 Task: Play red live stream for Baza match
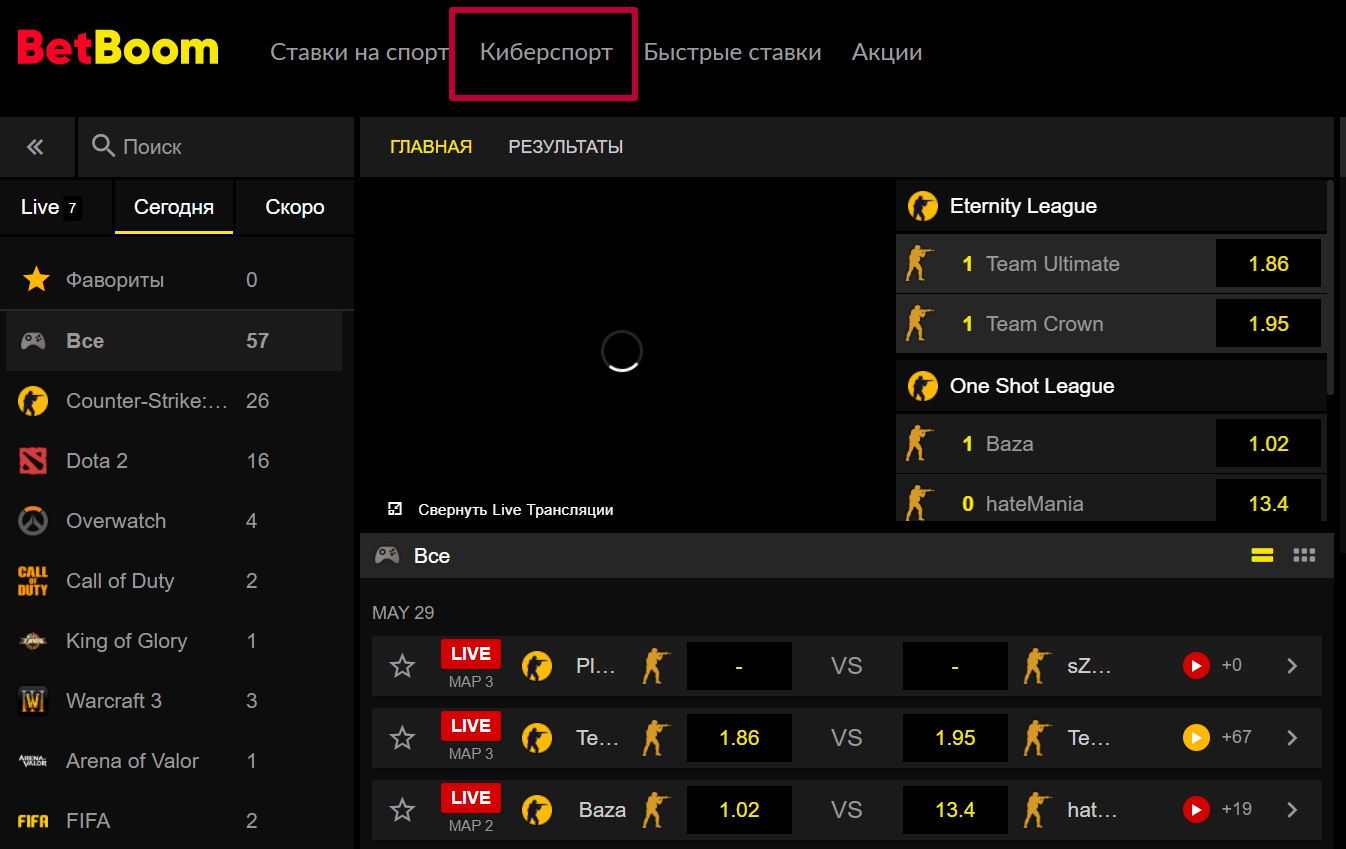1196,809
